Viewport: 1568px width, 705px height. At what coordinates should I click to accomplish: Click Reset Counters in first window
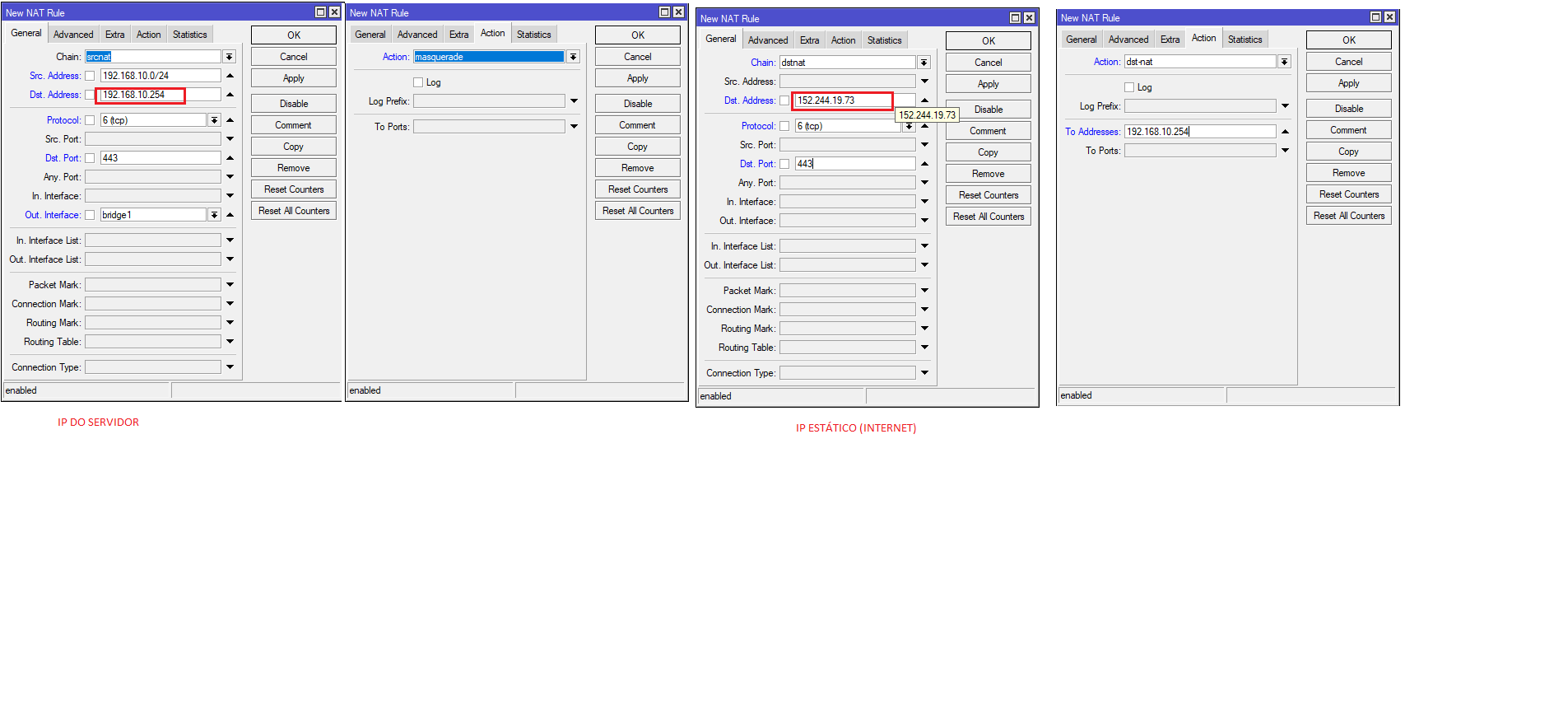(294, 189)
